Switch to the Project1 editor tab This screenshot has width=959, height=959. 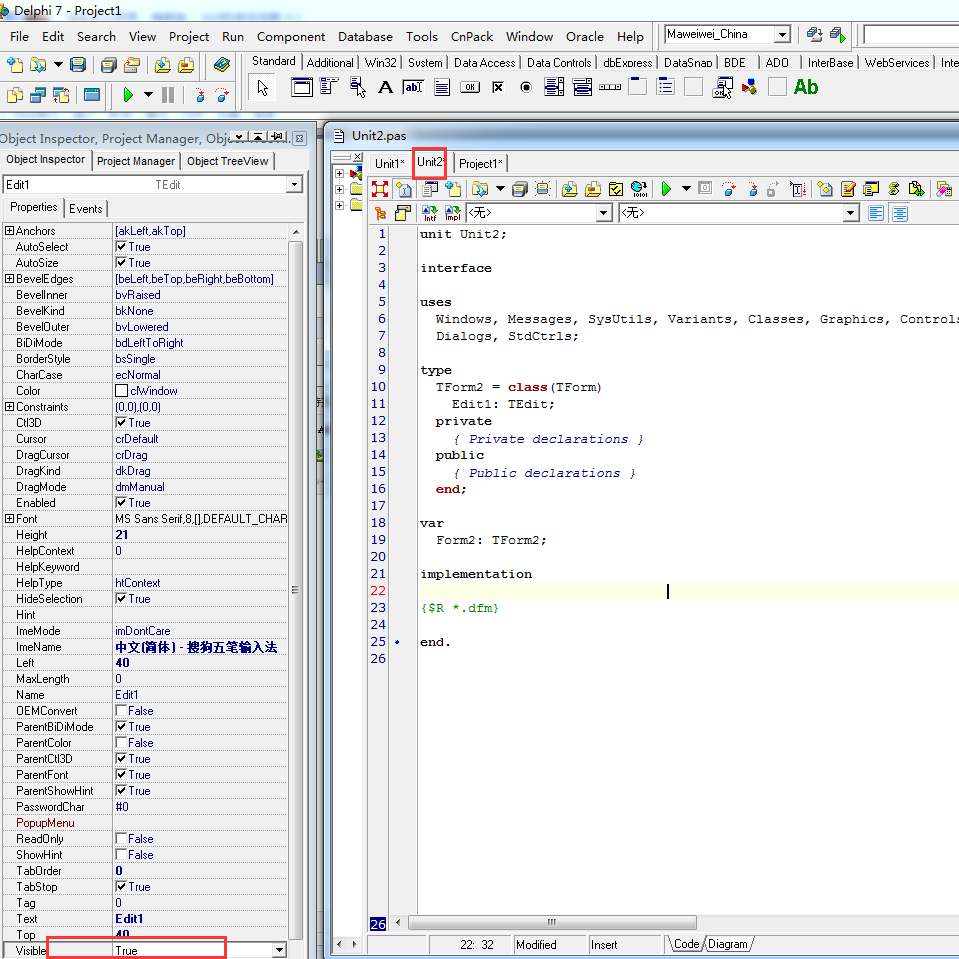coord(481,163)
